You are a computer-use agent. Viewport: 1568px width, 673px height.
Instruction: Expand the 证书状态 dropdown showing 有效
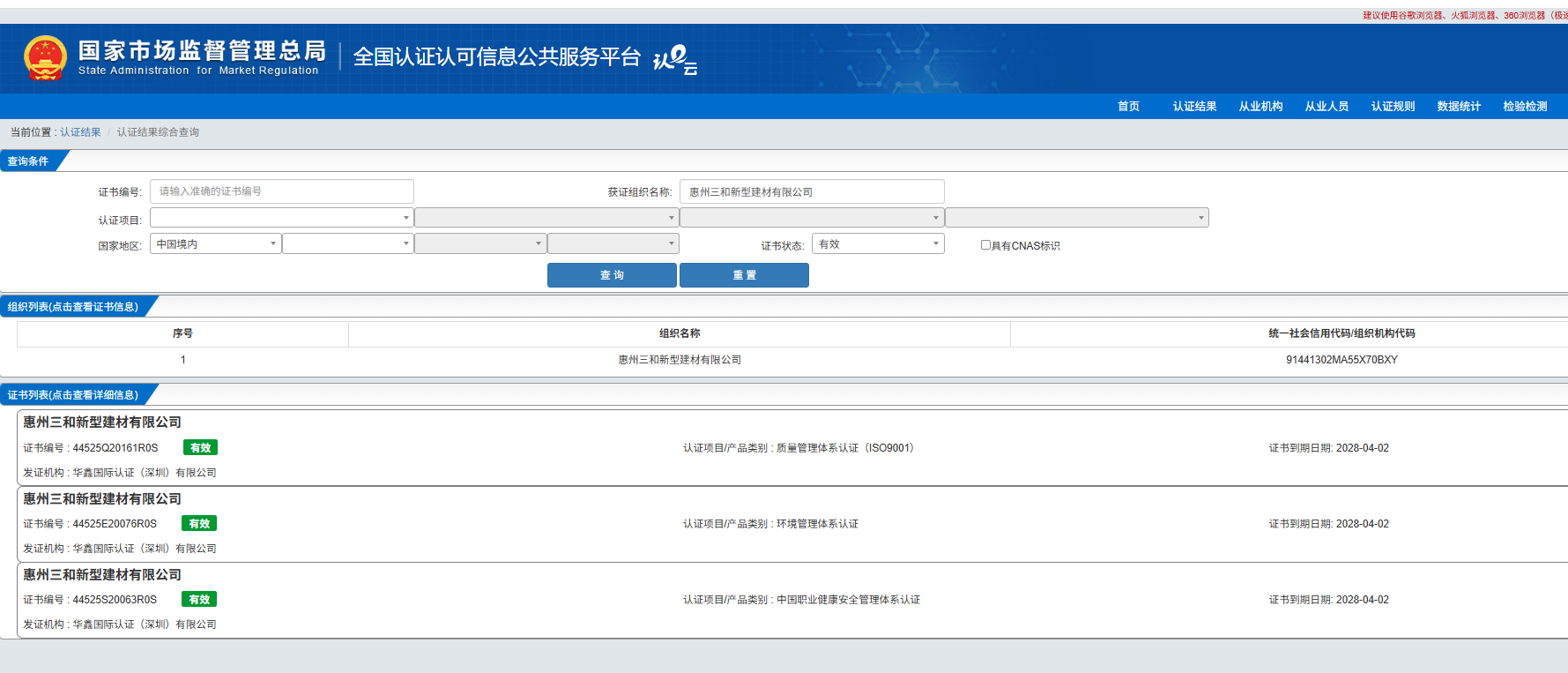pos(877,244)
